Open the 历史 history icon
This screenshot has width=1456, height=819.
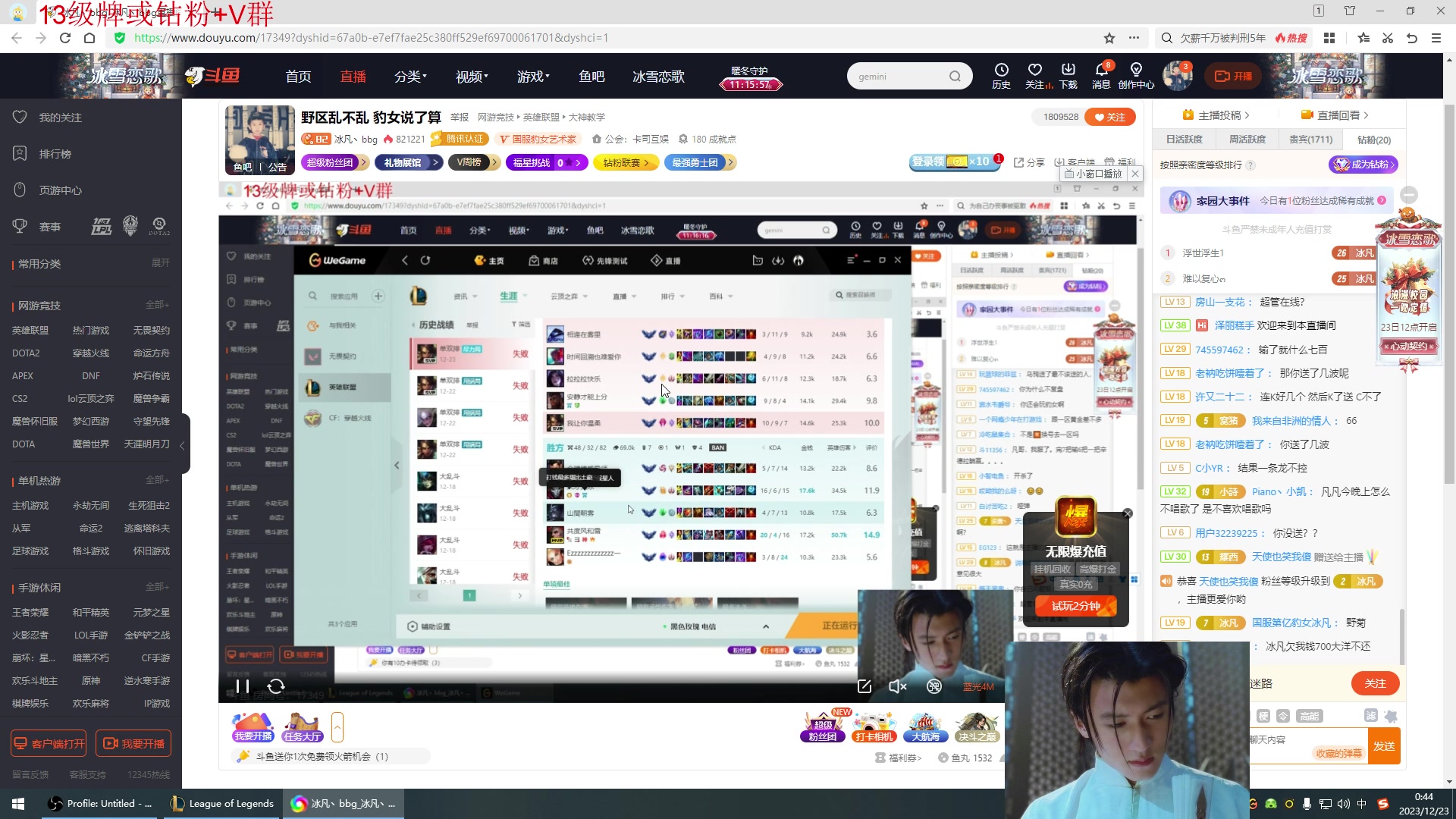[x=1001, y=76]
